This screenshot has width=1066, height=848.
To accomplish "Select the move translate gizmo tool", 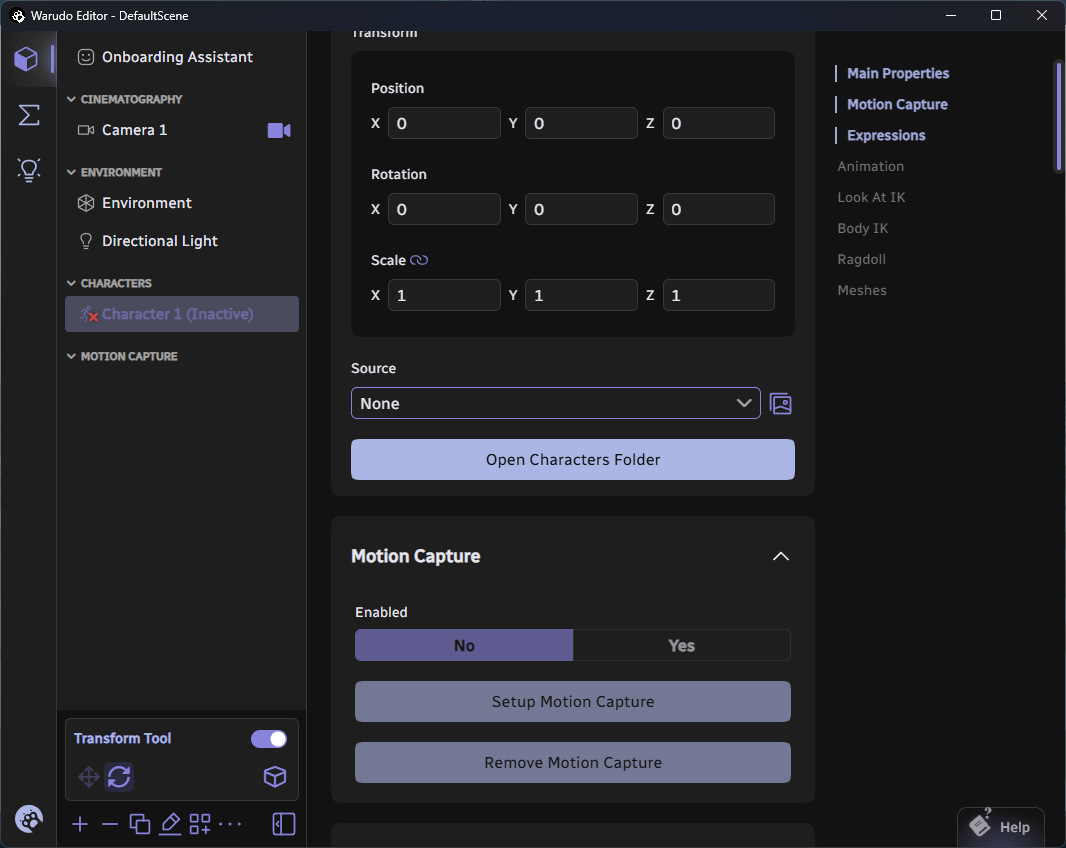I will pos(88,777).
